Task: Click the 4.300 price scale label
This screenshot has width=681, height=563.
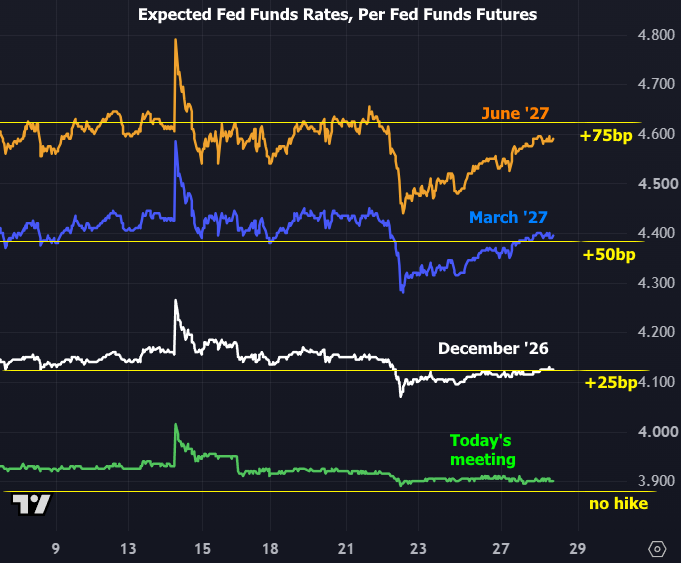Action: (x=656, y=283)
